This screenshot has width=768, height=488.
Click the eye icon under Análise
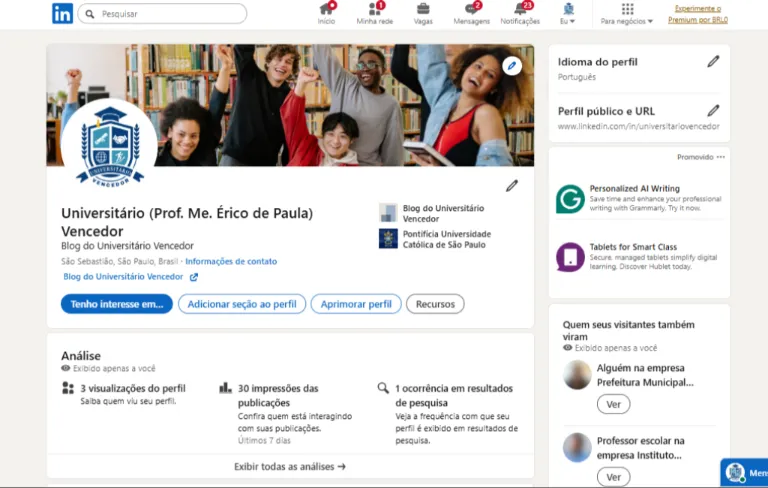(x=66, y=368)
